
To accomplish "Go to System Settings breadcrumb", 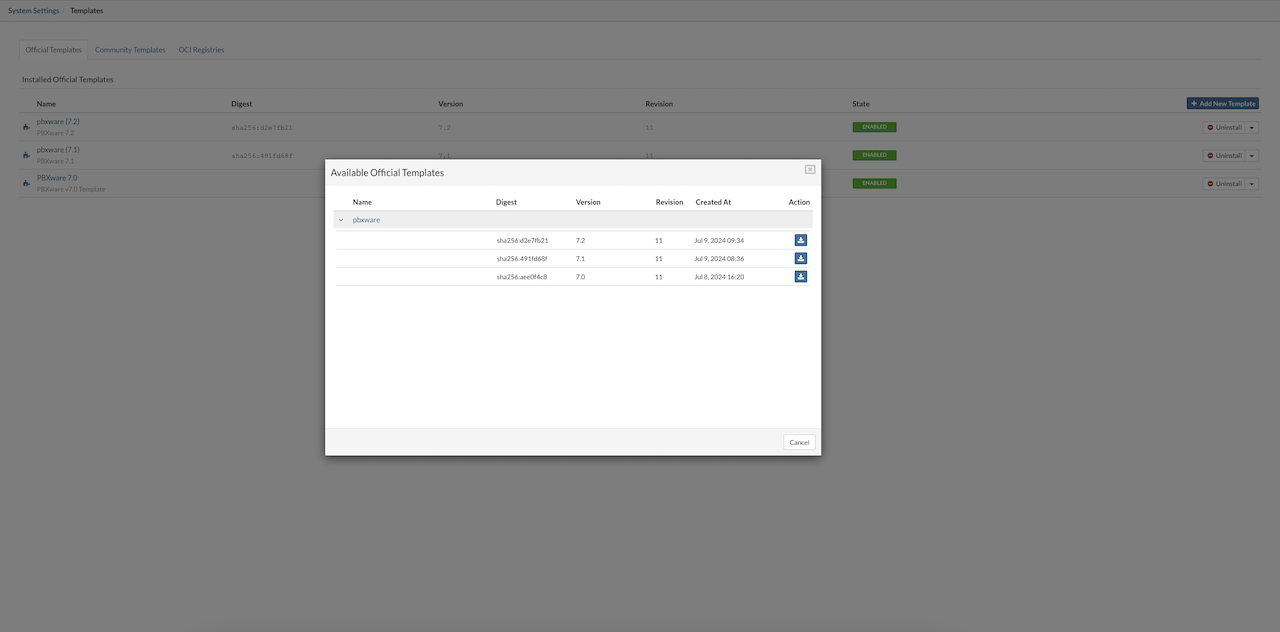I will [34, 11].
